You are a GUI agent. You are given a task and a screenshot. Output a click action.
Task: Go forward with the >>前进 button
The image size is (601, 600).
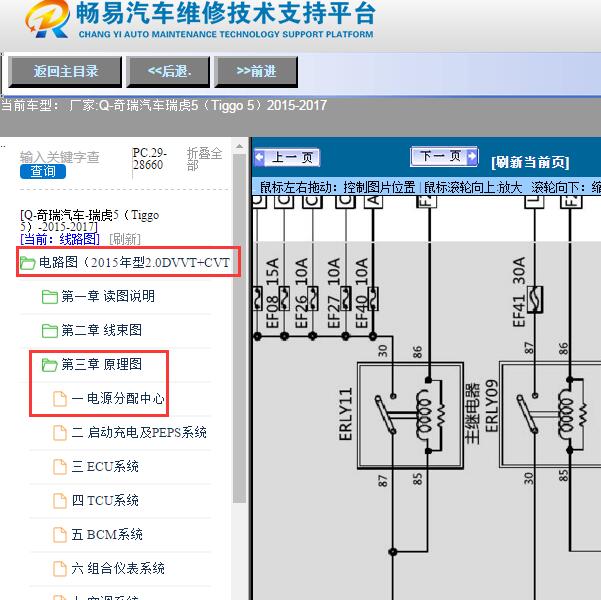coord(256,72)
